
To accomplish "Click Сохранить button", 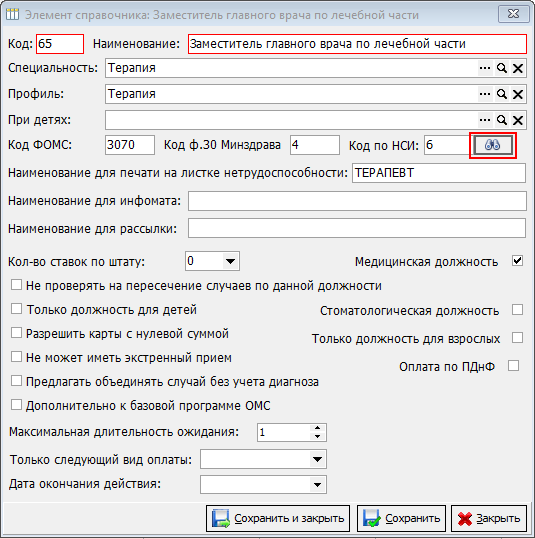I will [401, 518].
